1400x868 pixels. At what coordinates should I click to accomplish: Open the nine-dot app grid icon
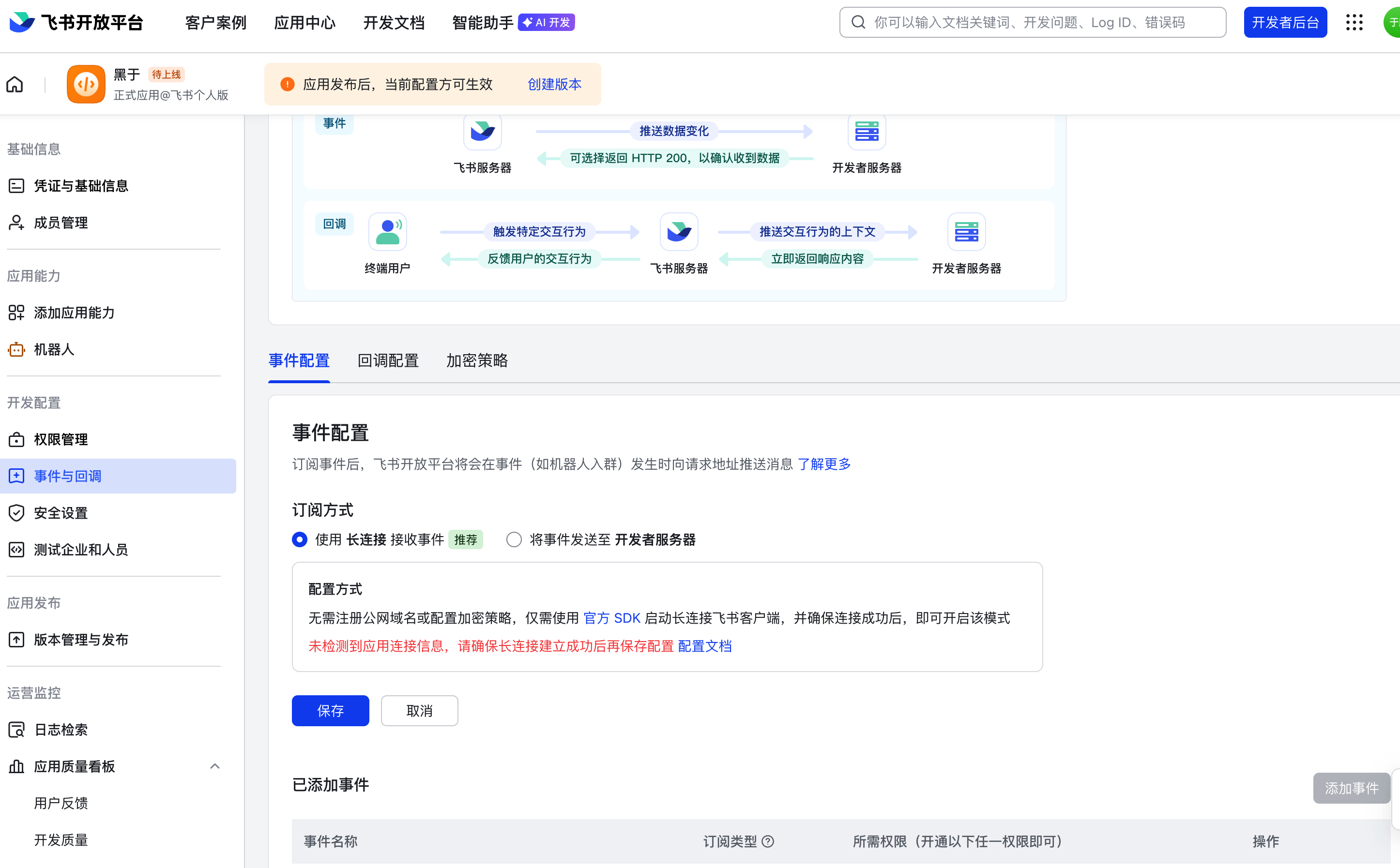click(1354, 22)
